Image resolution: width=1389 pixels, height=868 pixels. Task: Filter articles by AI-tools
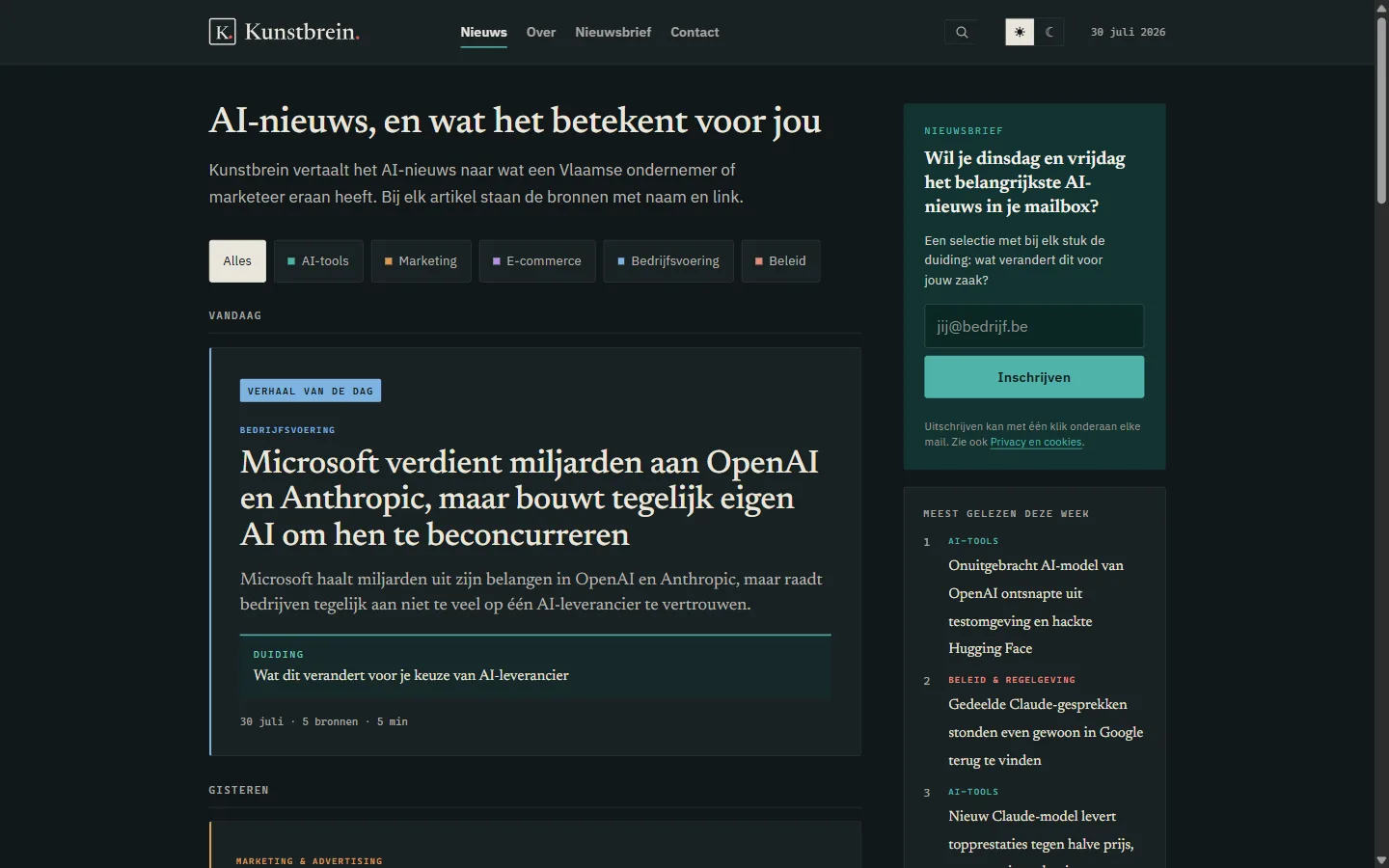tap(318, 260)
